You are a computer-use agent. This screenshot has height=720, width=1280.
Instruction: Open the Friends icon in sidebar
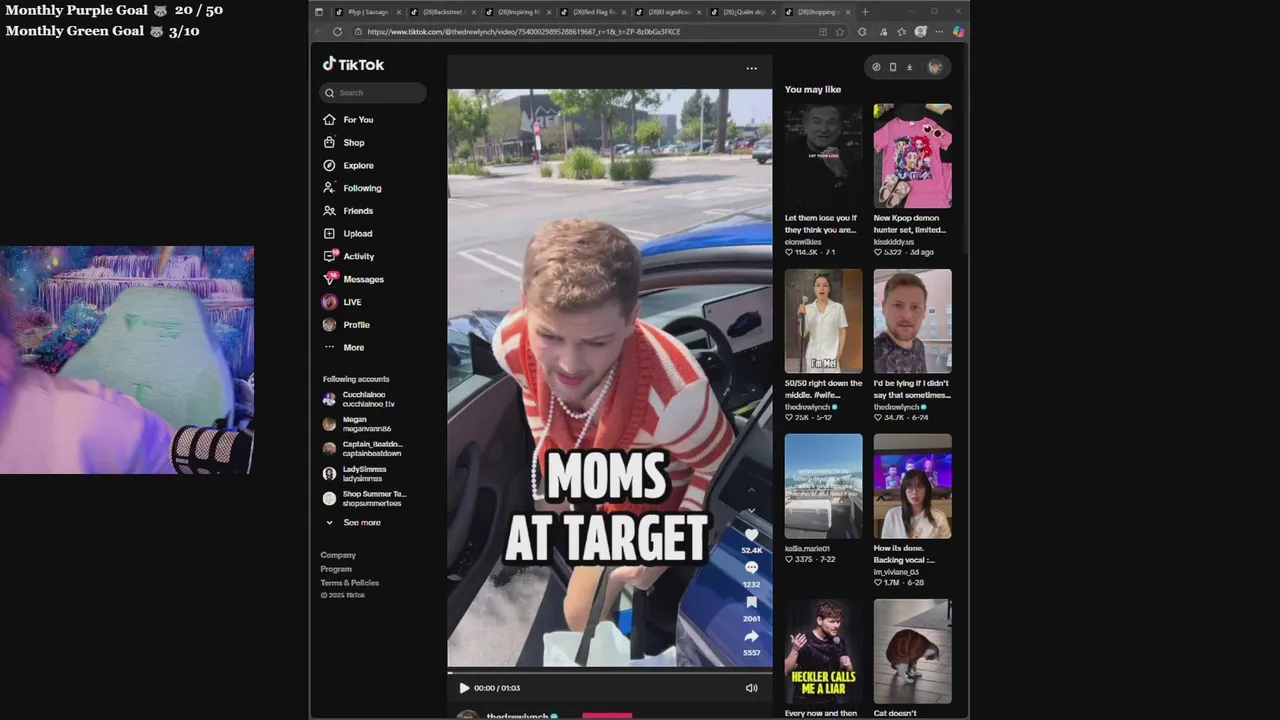pyautogui.click(x=329, y=211)
